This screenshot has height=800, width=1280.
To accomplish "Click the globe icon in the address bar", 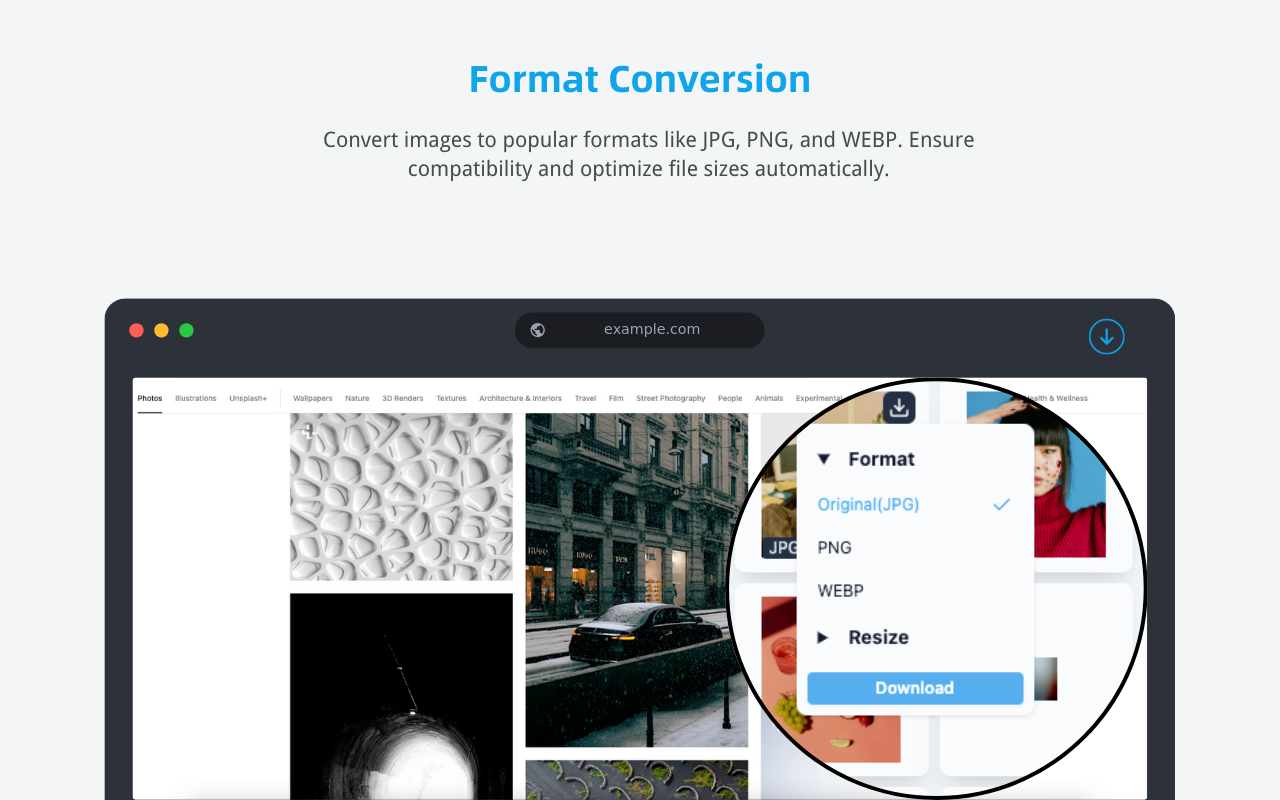I will [x=538, y=330].
